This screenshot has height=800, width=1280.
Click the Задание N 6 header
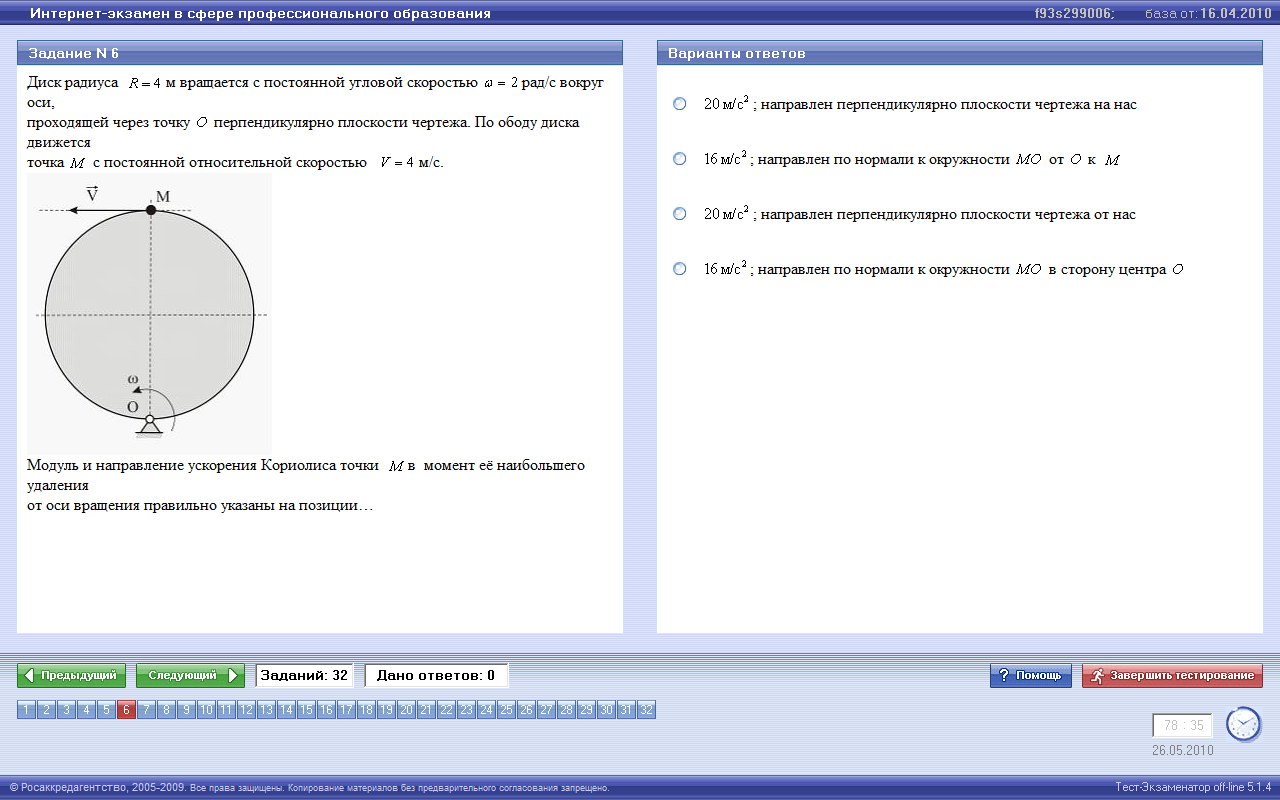click(320, 53)
